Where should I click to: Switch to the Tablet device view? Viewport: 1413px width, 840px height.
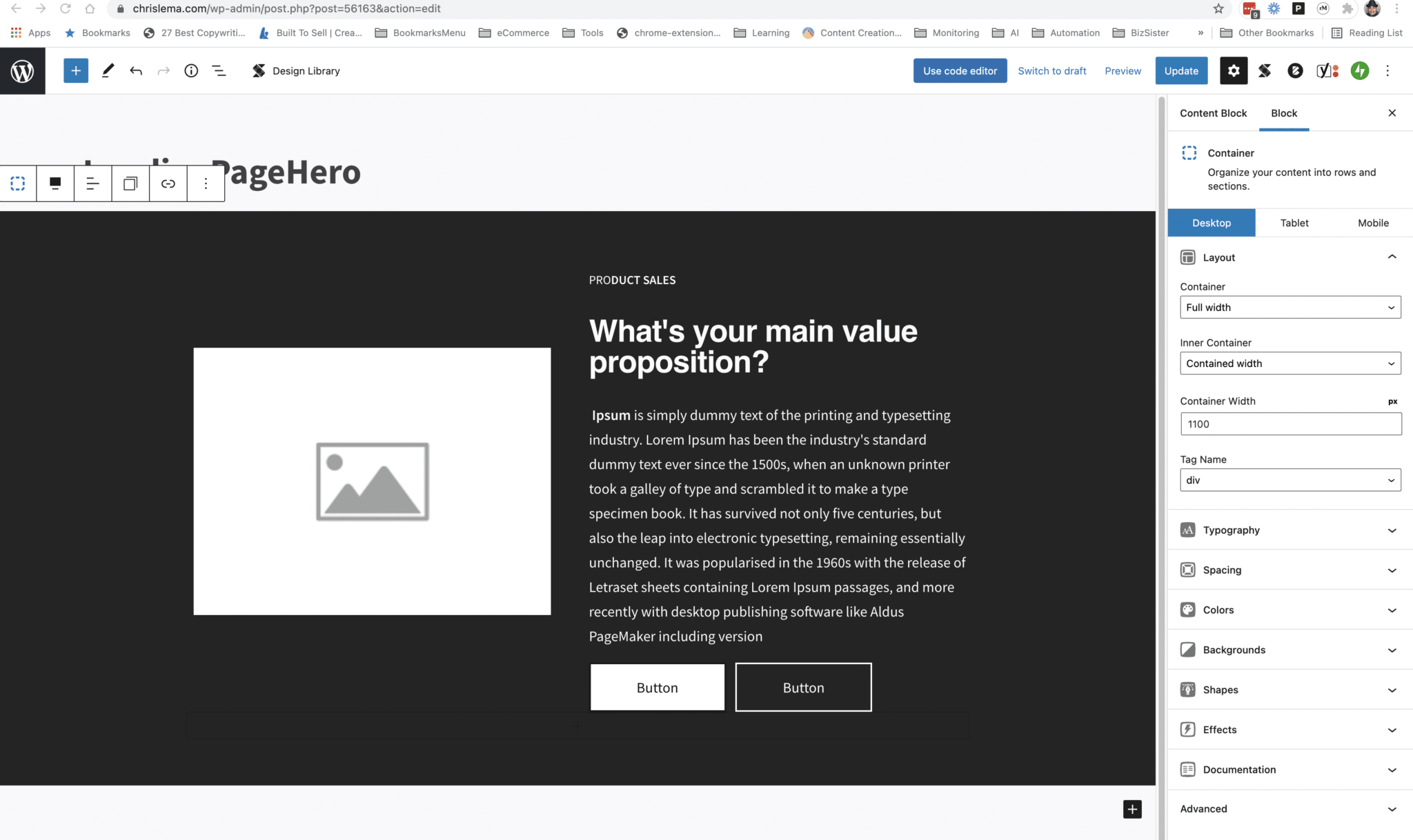tap(1294, 223)
